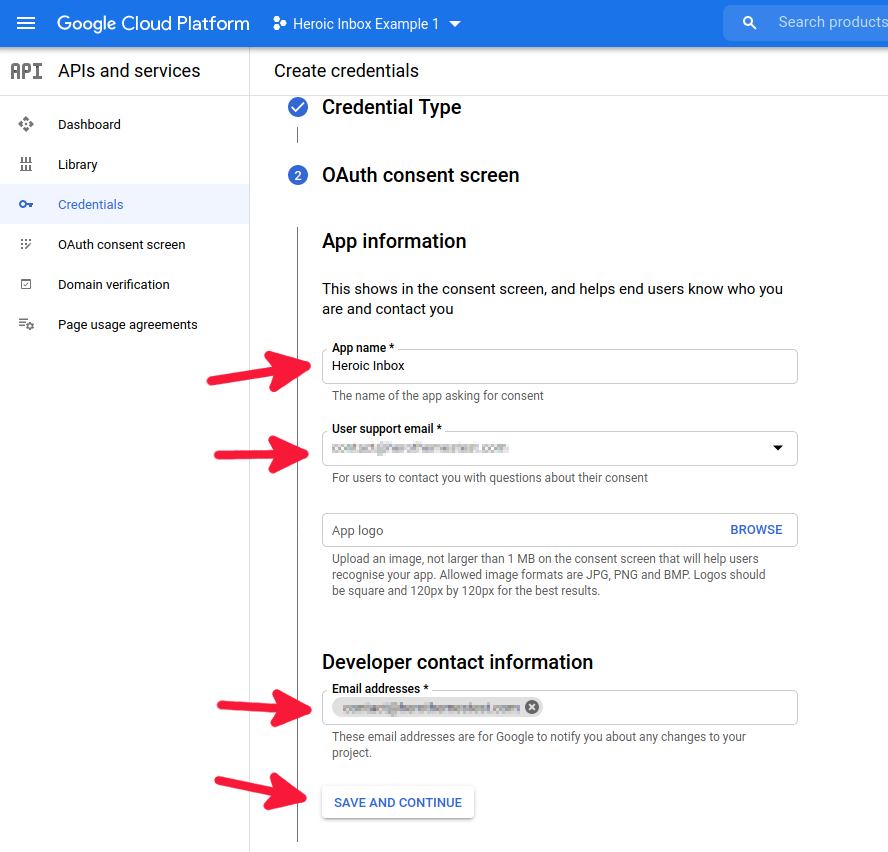The height and width of the screenshot is (852, 888).
Task: Click the Credential Type completed step checkmark
Action: tap(298, 107)
